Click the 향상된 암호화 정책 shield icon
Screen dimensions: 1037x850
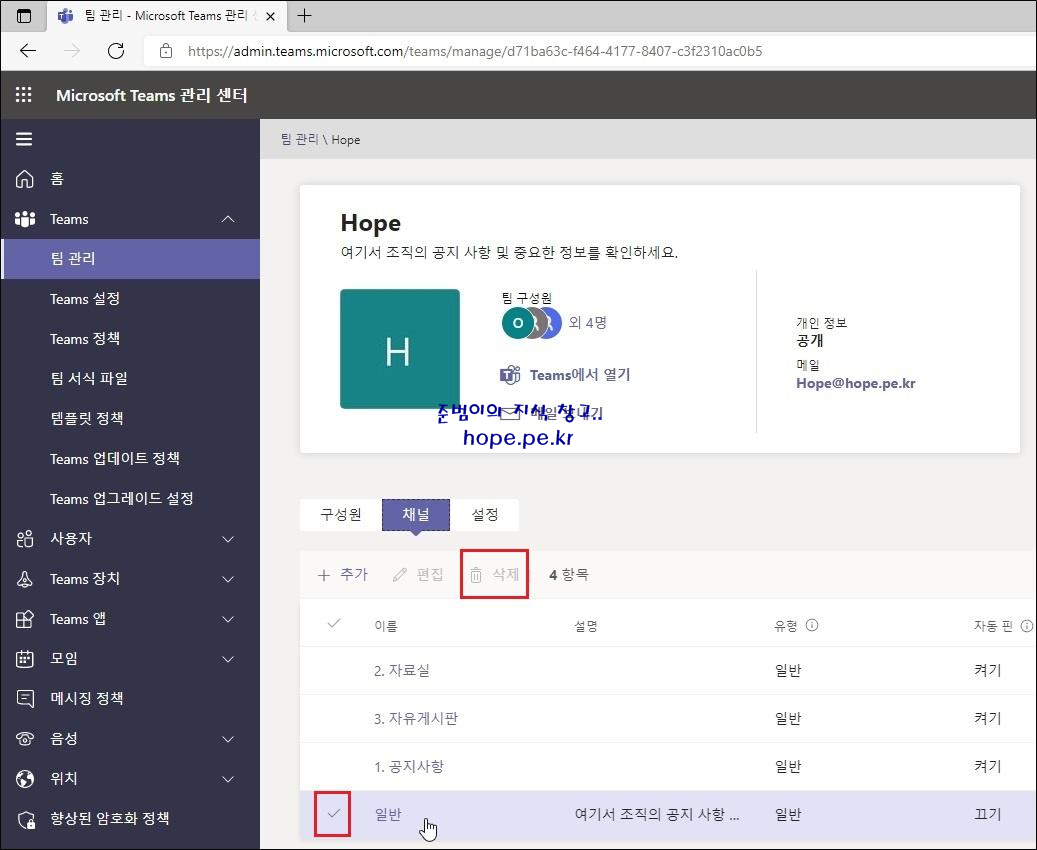tap(26, 820)
